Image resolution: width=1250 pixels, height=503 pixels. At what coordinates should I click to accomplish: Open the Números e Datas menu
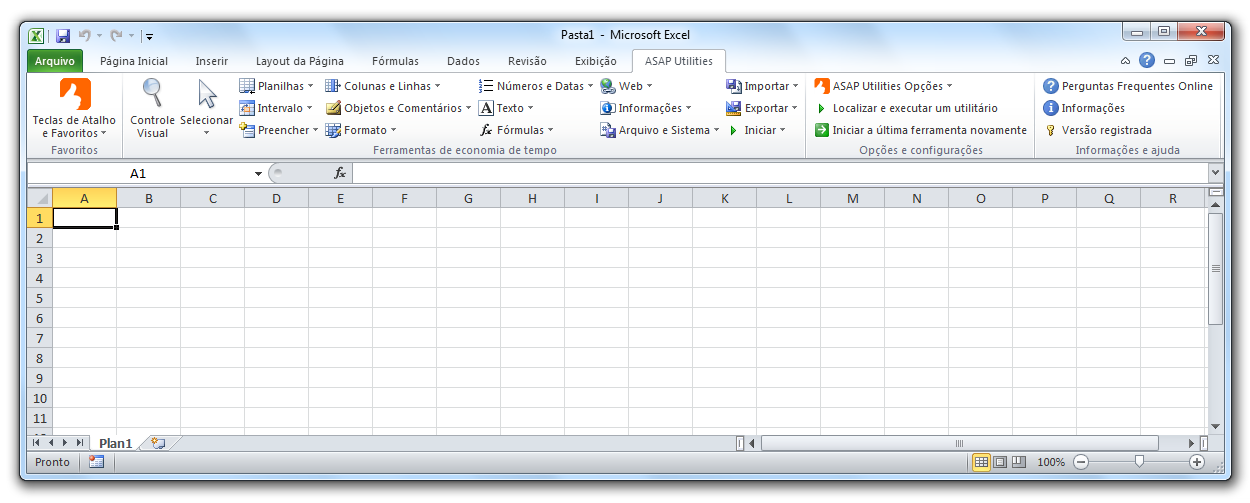tap(536, 86)
